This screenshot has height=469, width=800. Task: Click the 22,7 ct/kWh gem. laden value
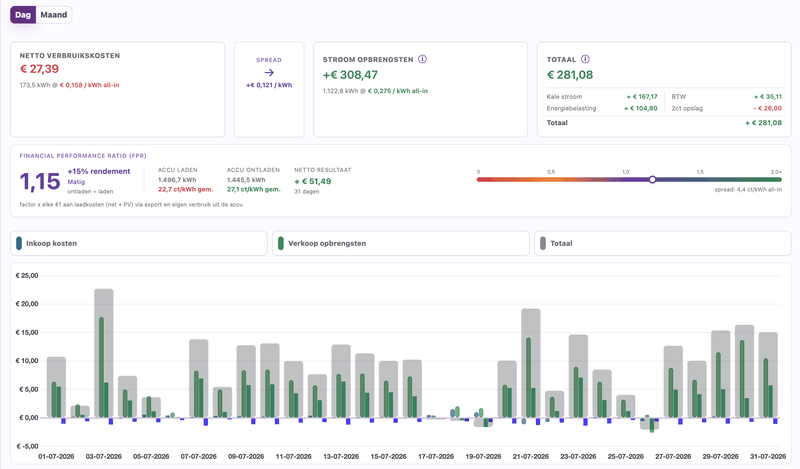pos(185,189)
